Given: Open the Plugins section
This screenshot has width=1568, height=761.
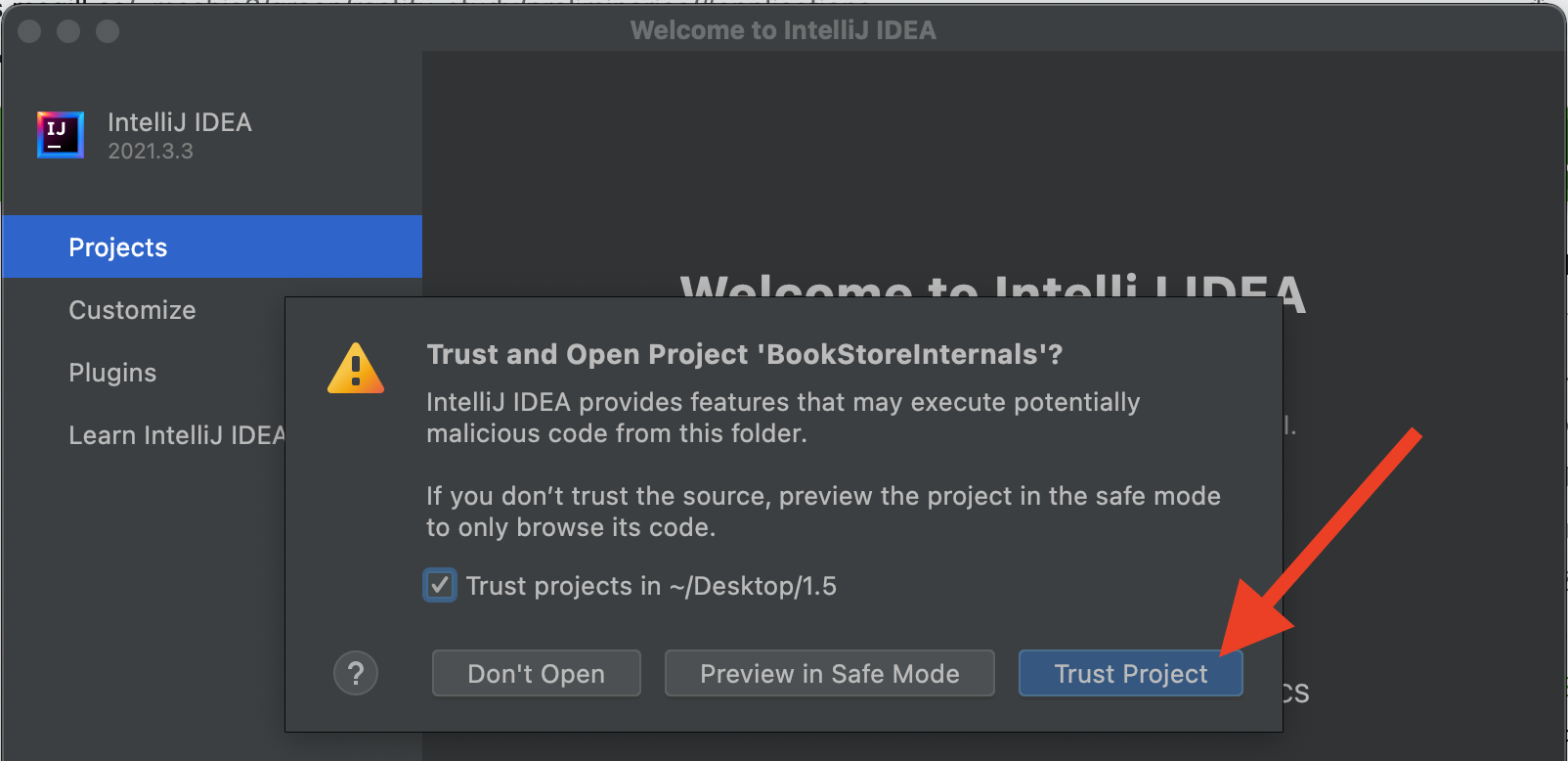Looking at the screenshot, I should tap(112, 373).
